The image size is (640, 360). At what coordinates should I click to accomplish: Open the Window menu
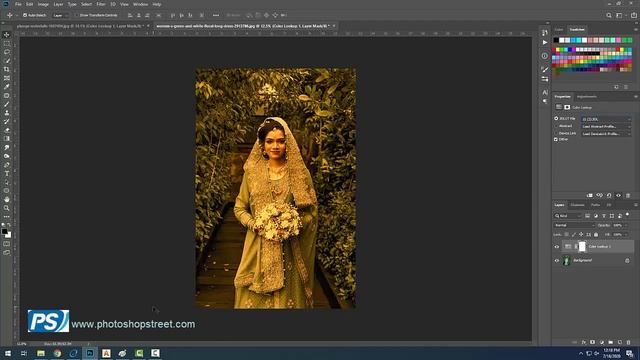(x=140, y=4)
